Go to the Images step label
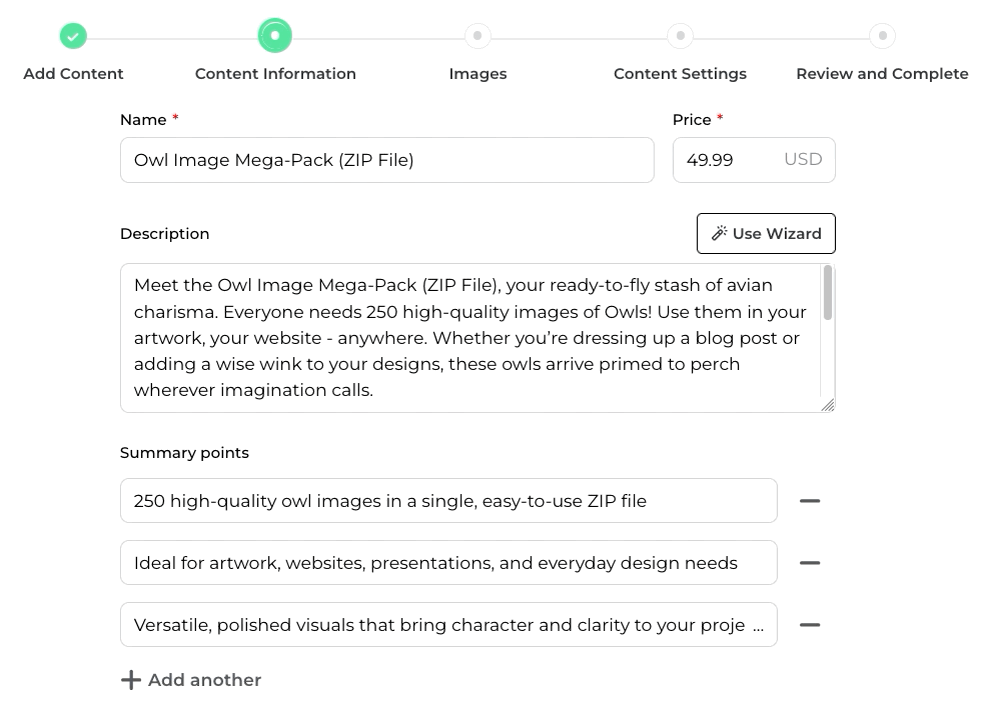Viewport: 1001px width, 723px height. pyautogui.click(x=478, y=74)
